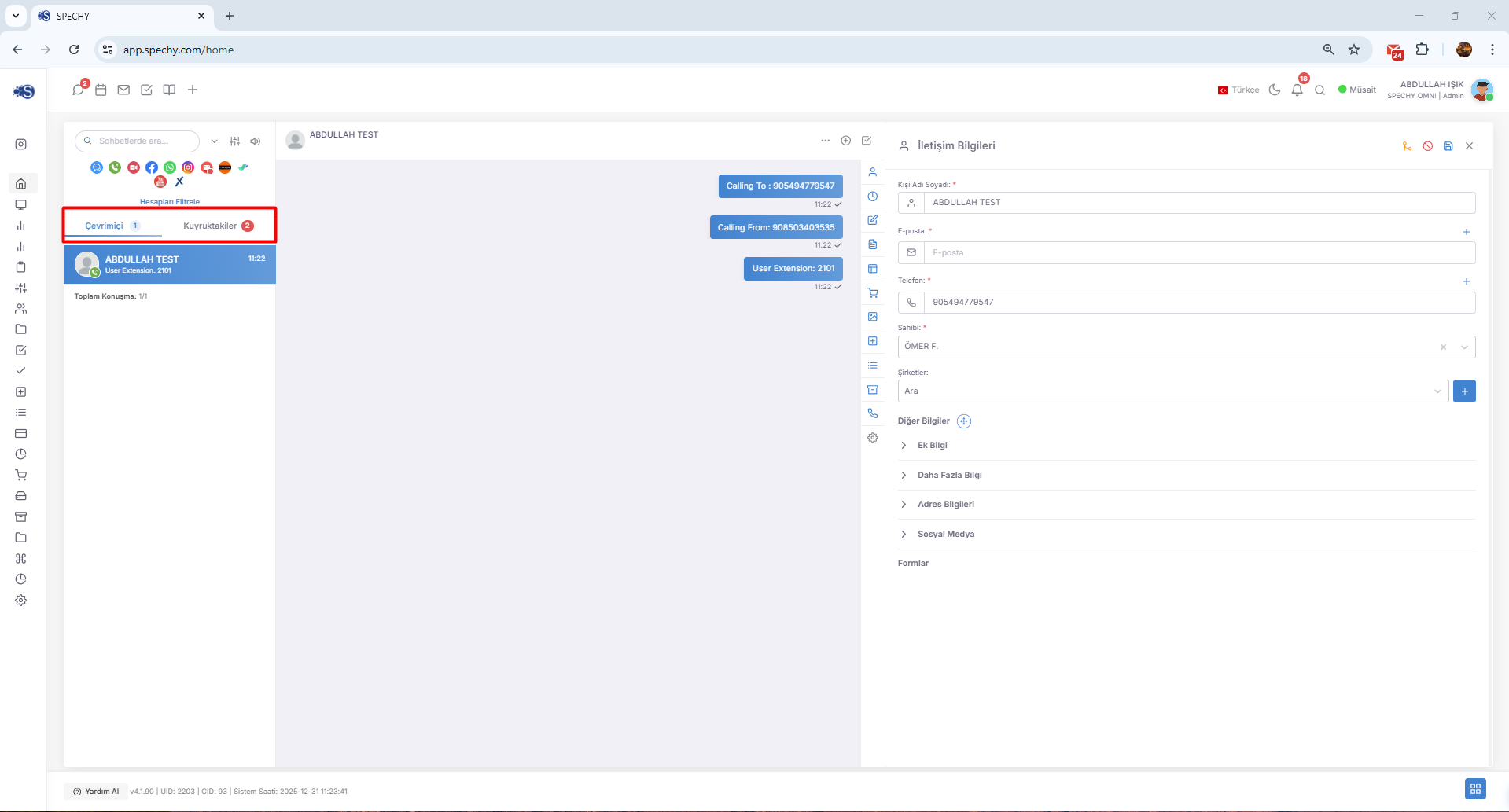Open chat filter sliders icon
1509x812 pixels.
[234, 141]
